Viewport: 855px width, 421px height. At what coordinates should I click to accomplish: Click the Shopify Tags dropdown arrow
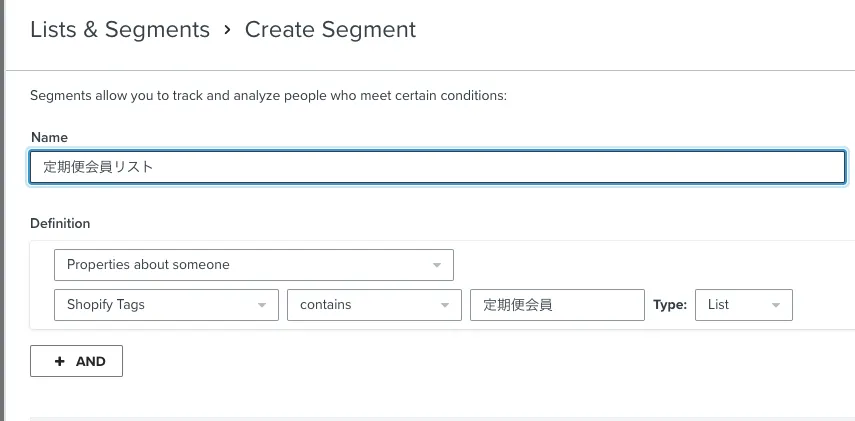point(261,305)
